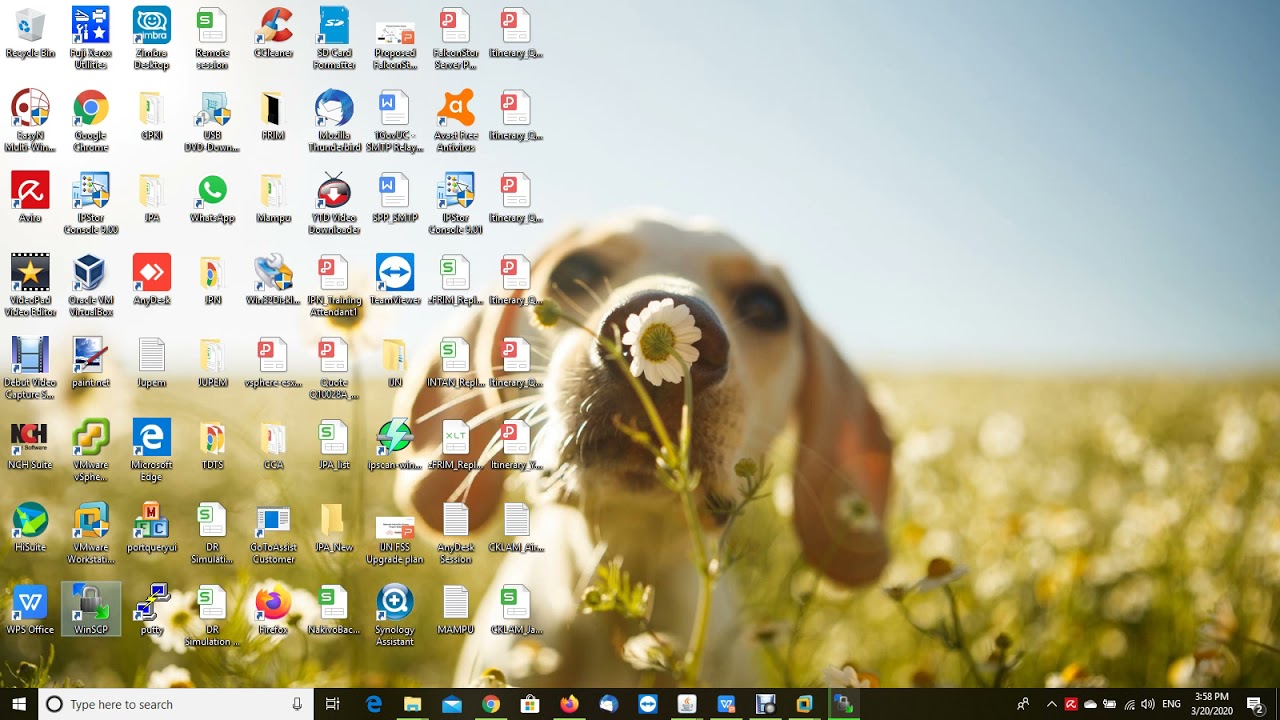Select the WhatsApp desktop shortcut
This screenshot has height=720, width=1280.
[212, 198]
